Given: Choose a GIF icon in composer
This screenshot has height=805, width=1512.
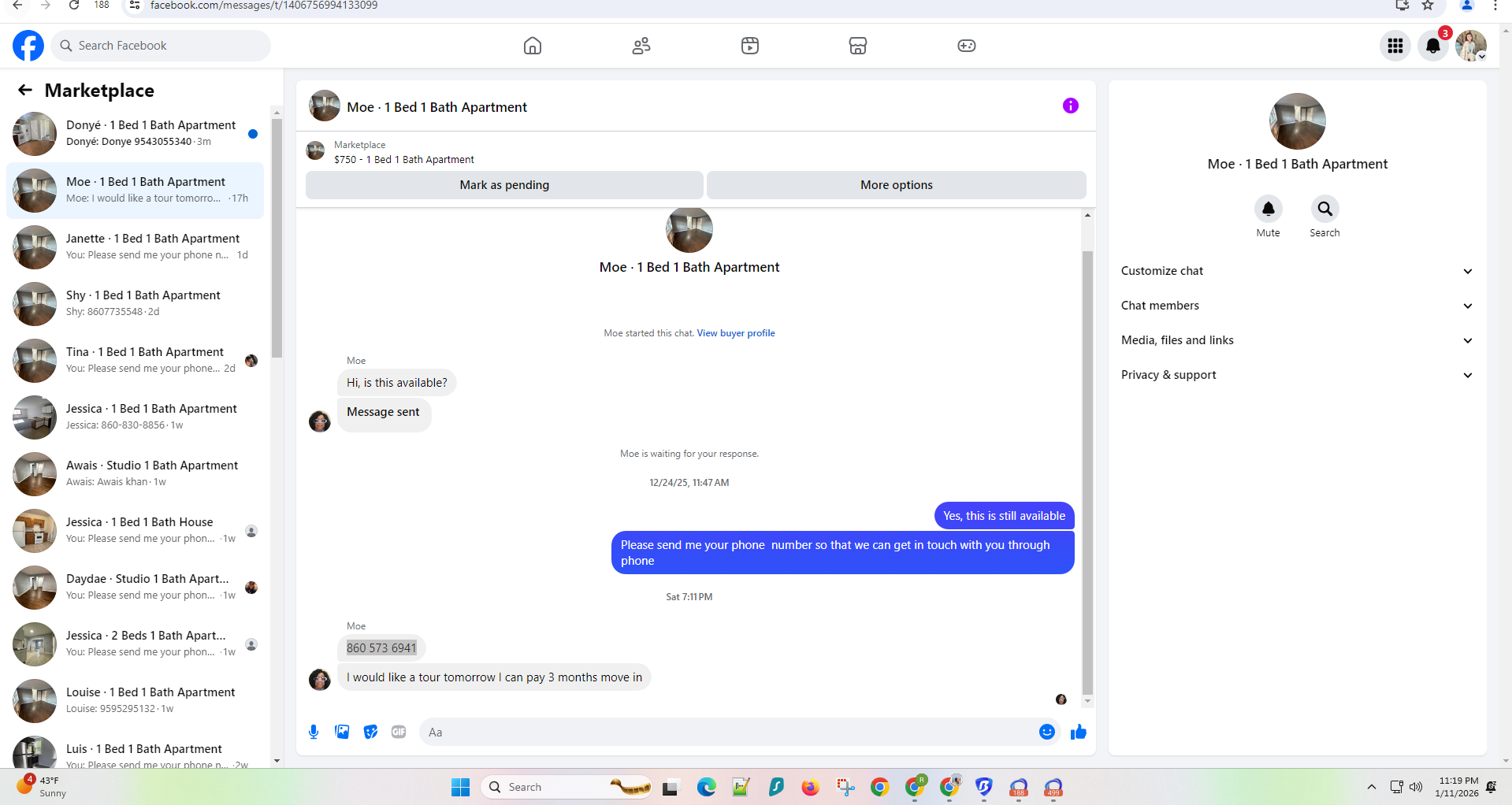Looking at the screenshot, I should pos(399,732).
